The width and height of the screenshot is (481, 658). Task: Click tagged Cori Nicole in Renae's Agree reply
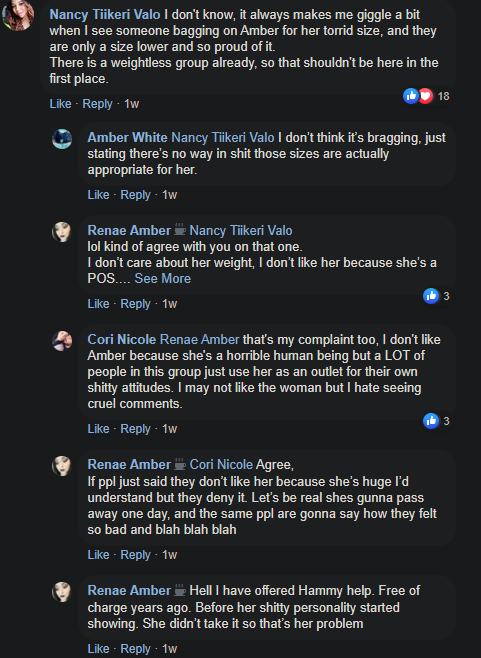coord(221,465)
